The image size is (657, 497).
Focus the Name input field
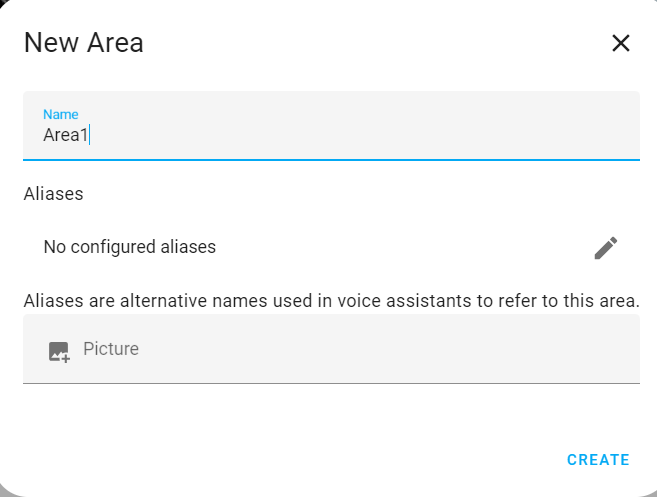330,127
